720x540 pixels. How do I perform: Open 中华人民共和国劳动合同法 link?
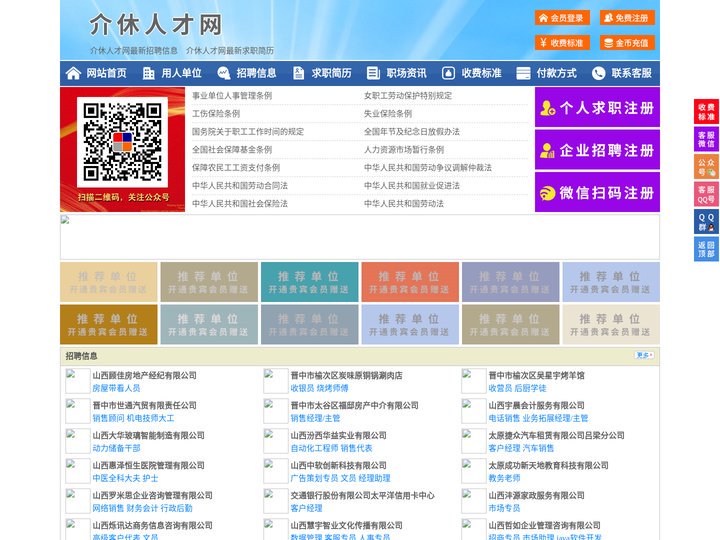240,186
